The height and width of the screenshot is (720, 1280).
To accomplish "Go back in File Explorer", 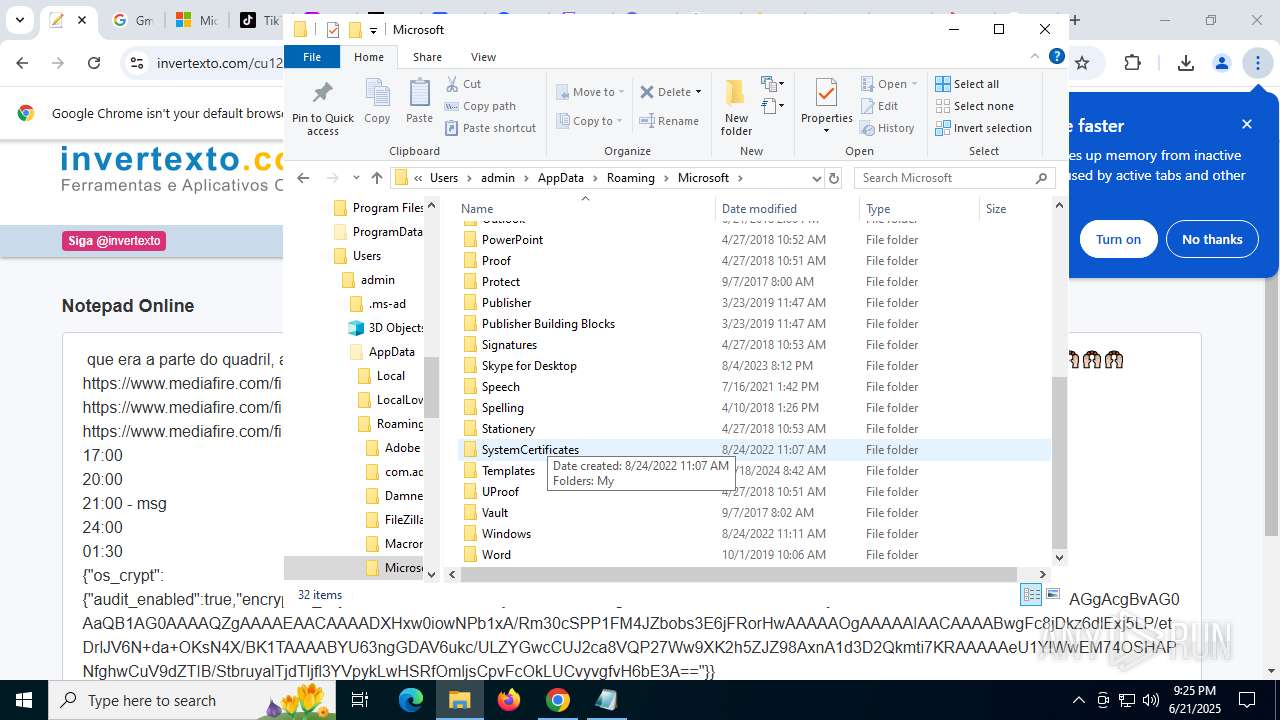I will 304,178.
